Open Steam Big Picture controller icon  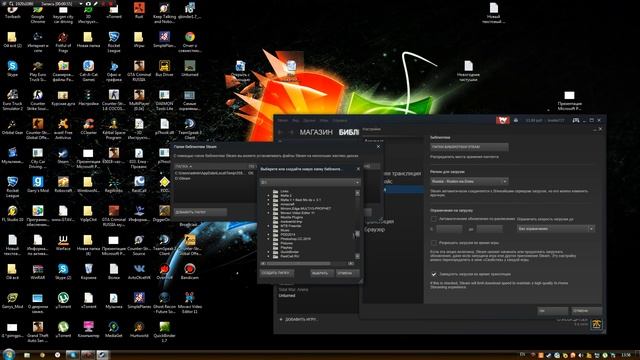[576, 120]
